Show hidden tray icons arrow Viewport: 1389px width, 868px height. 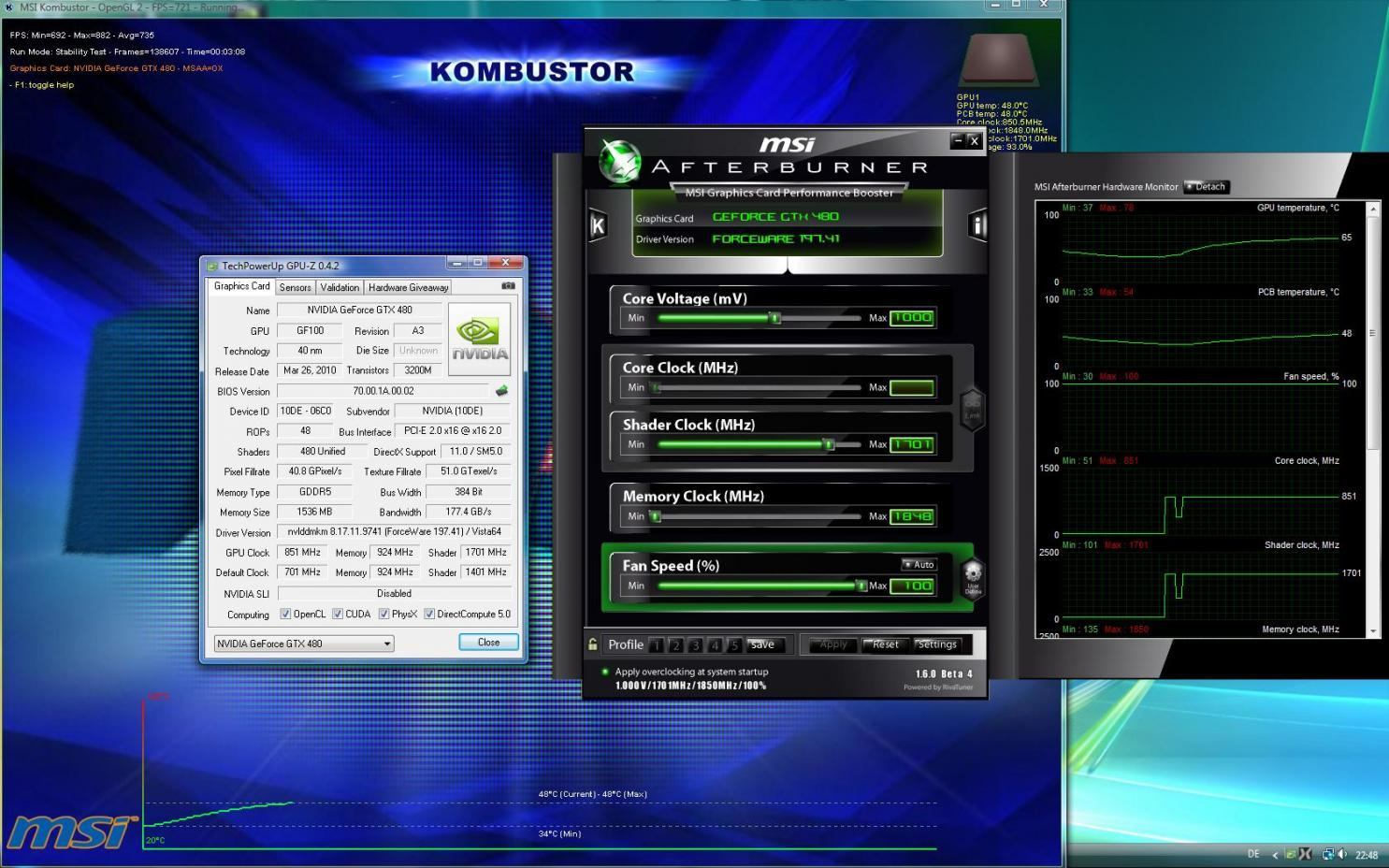click(x=1274, y=855)
